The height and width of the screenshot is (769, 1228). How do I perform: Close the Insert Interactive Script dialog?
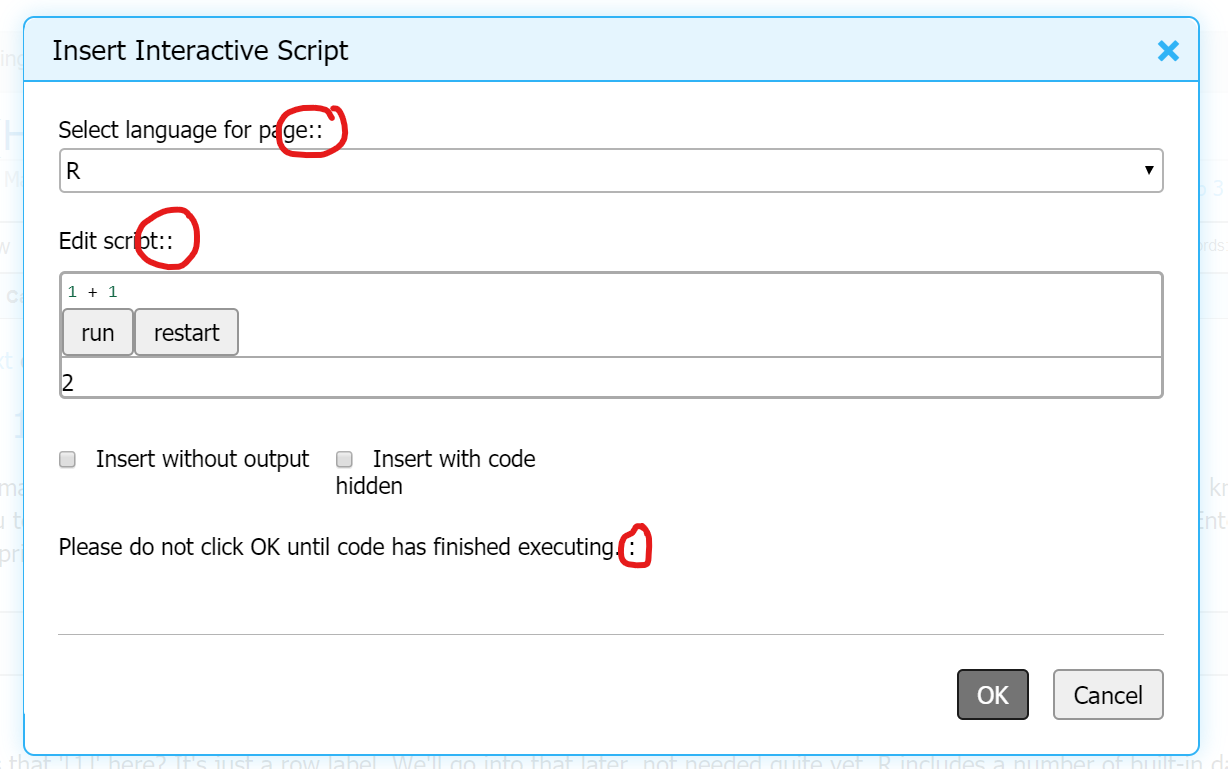(x=1167, y=50)
